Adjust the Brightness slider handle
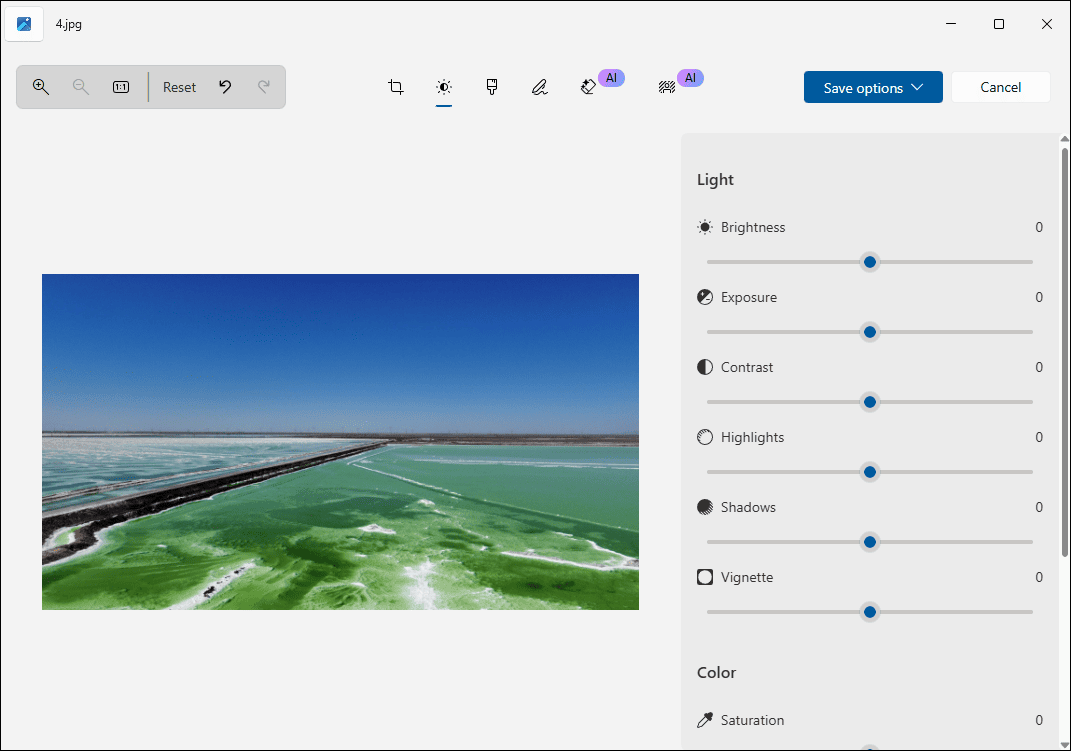1071x751 pixels. point(869,262)
